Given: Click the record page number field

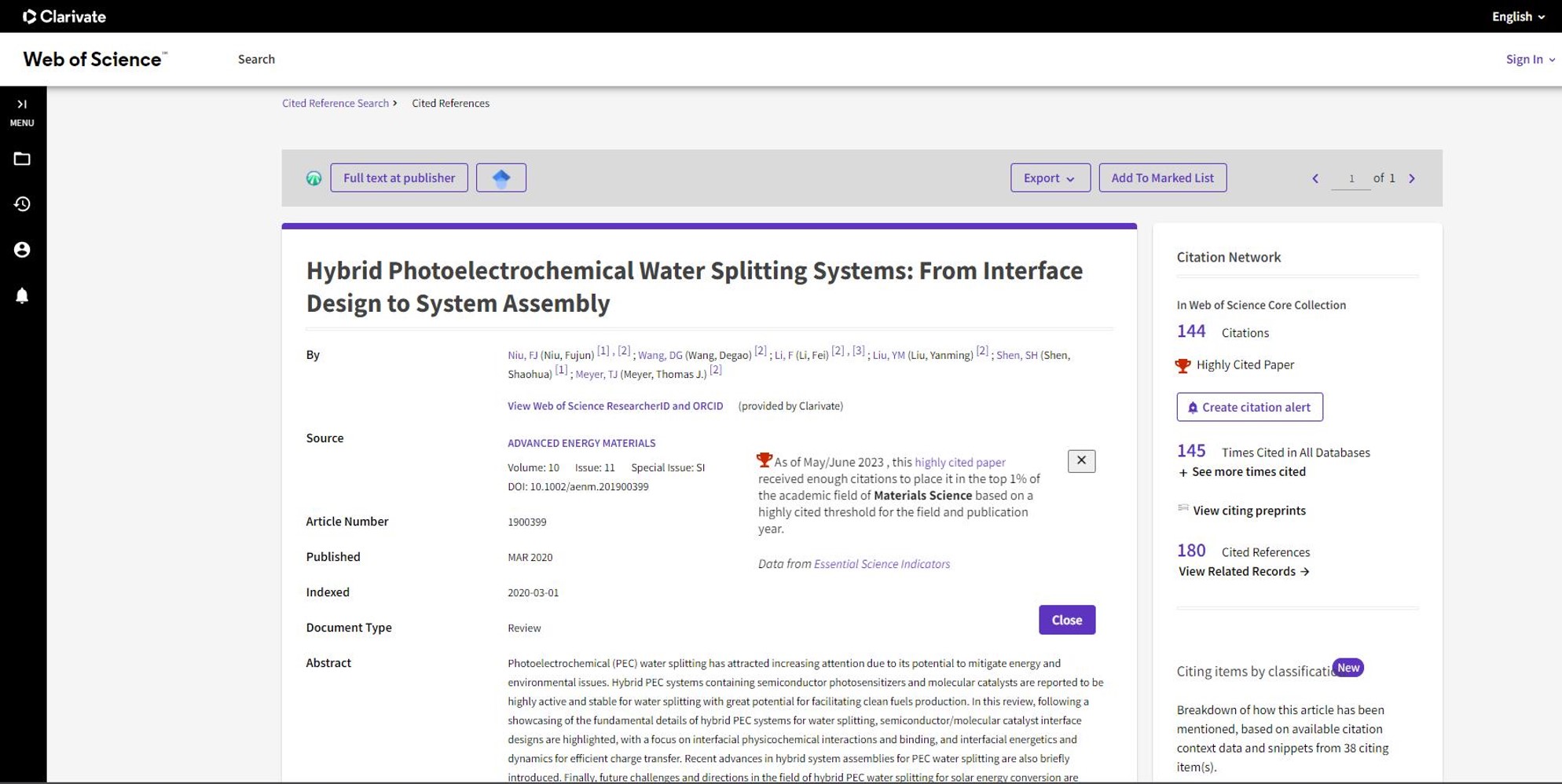Looking at the screenshot, I should (x=1351, y=178).
